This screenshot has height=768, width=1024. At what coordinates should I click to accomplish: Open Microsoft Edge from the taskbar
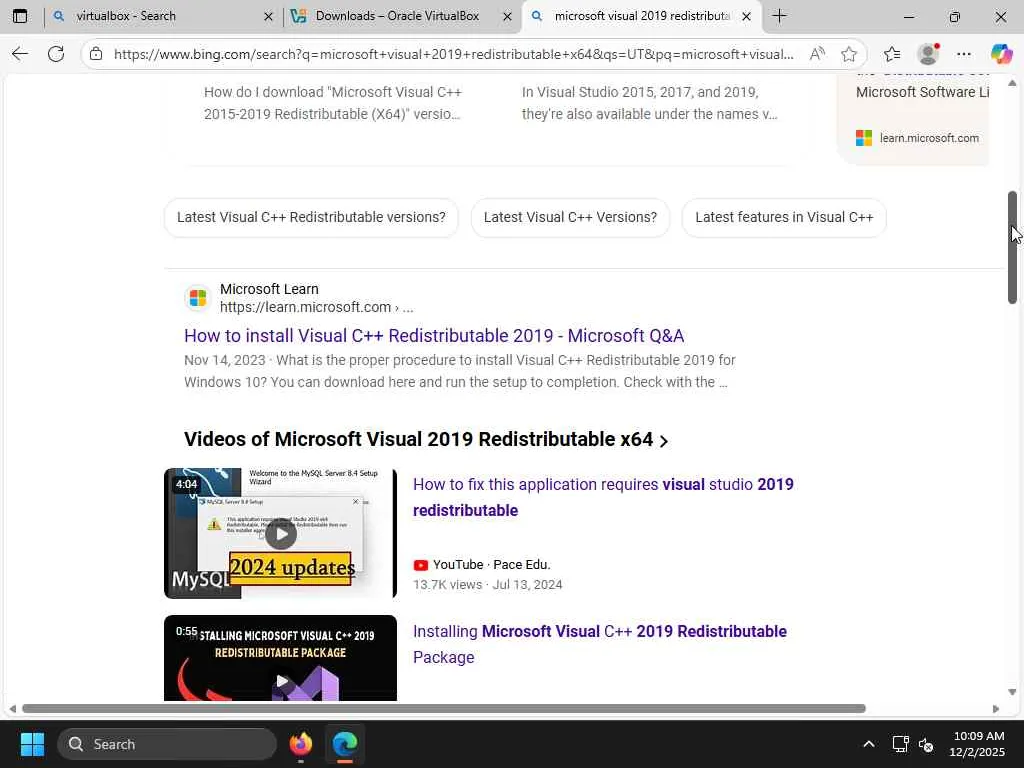[x=345, y=744]
